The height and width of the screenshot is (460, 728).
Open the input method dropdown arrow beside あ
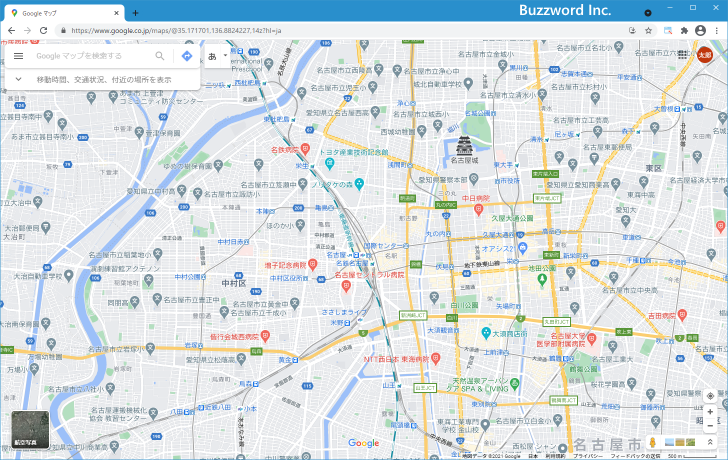pos(225,56)
